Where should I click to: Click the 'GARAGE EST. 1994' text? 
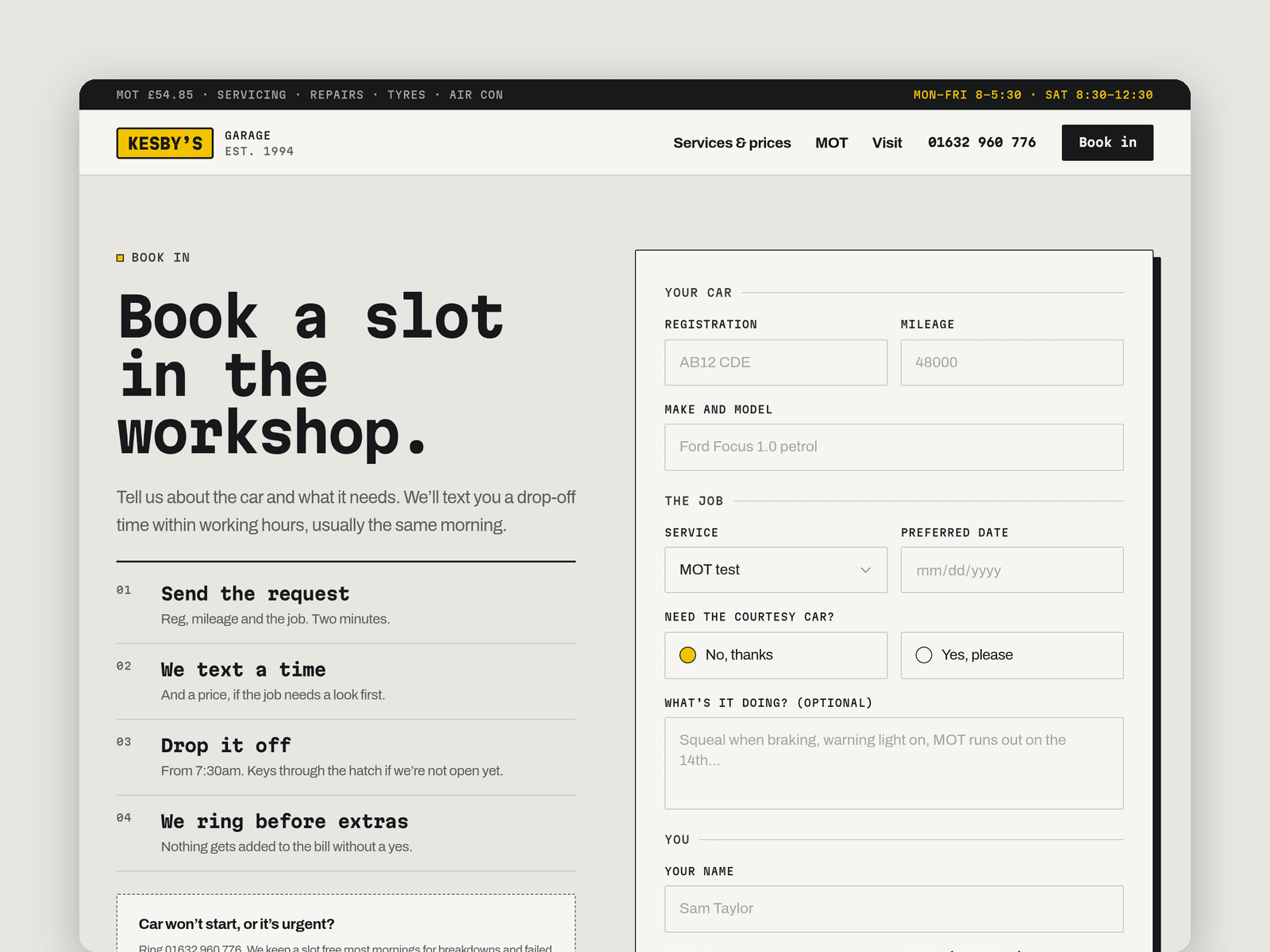pyautogui.click(x=259, y=144)
